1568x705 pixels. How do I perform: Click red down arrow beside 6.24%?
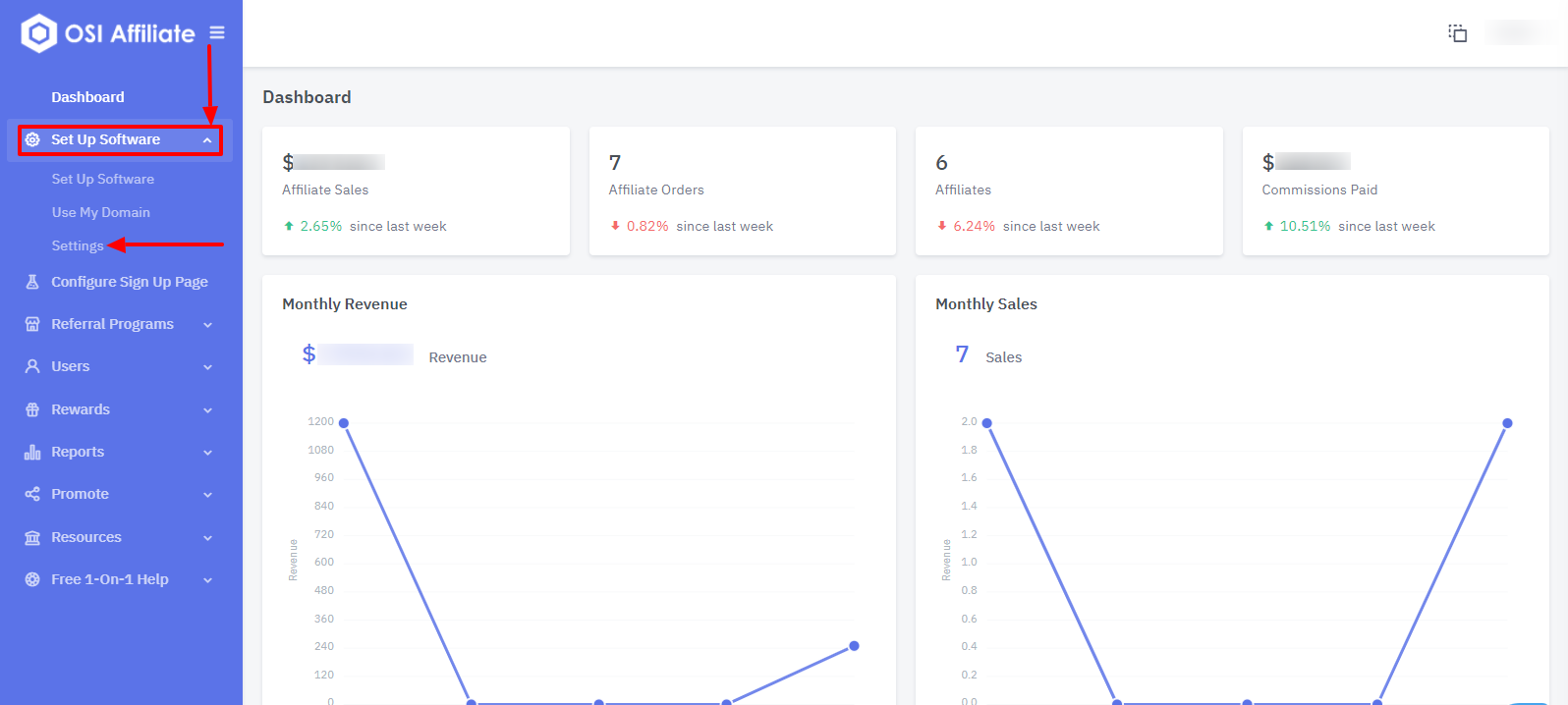point(942,226)
